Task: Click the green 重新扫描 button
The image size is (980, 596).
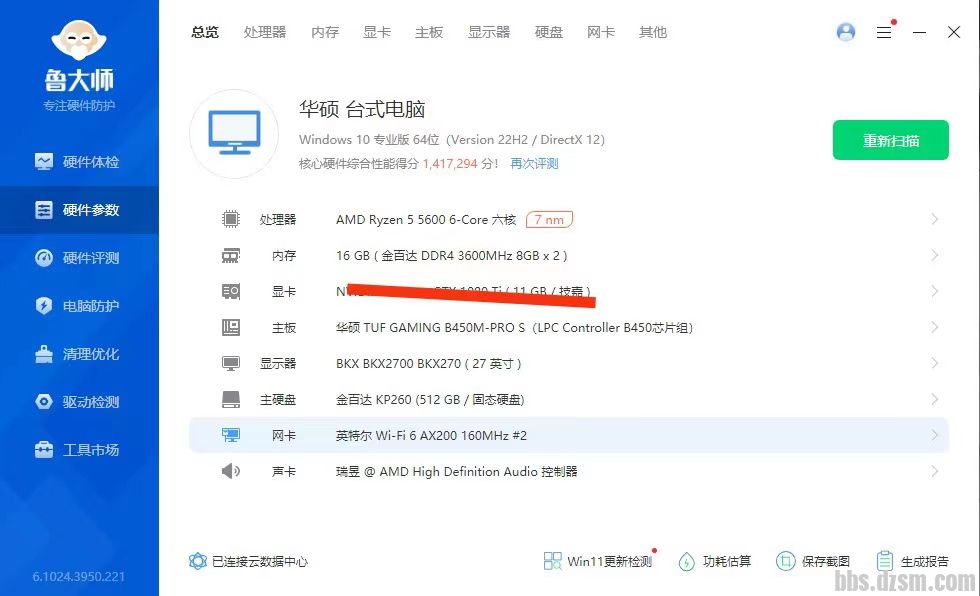Action: click(x=890, y=140)
